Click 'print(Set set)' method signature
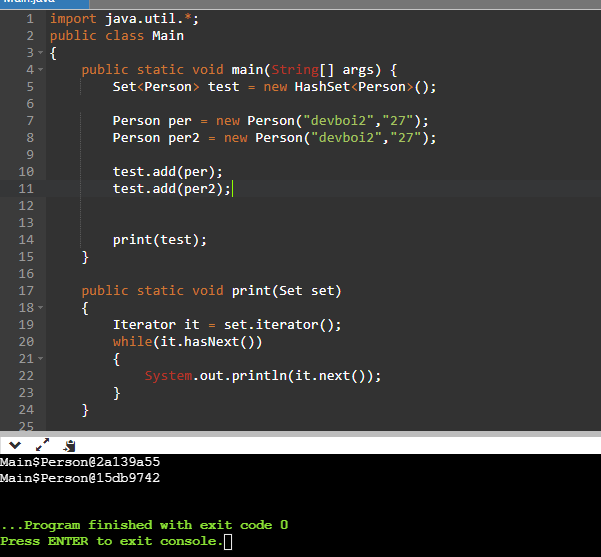The height and width of the screenshot is (557, 601). (286, 291)
